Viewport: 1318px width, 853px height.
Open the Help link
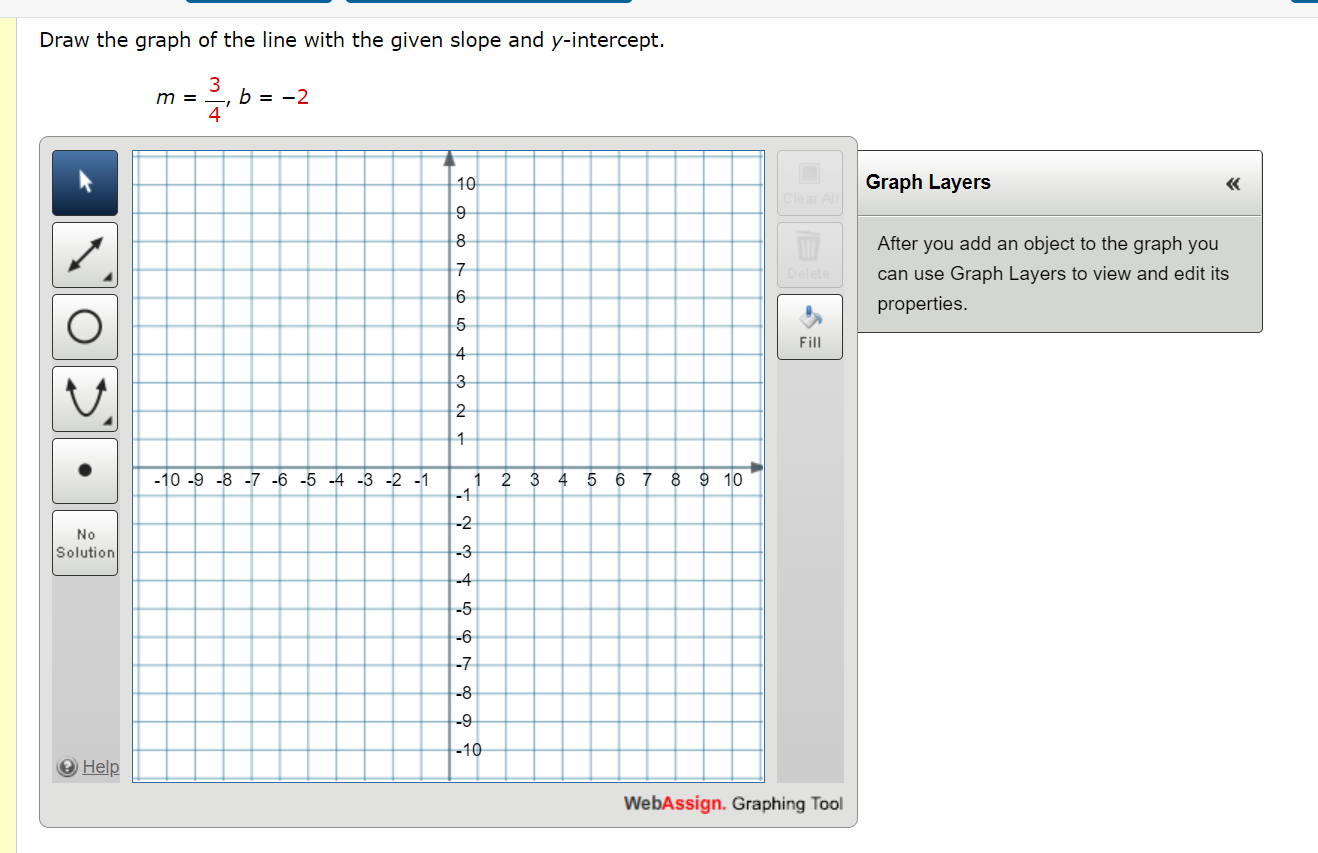(x=99, y=766)
